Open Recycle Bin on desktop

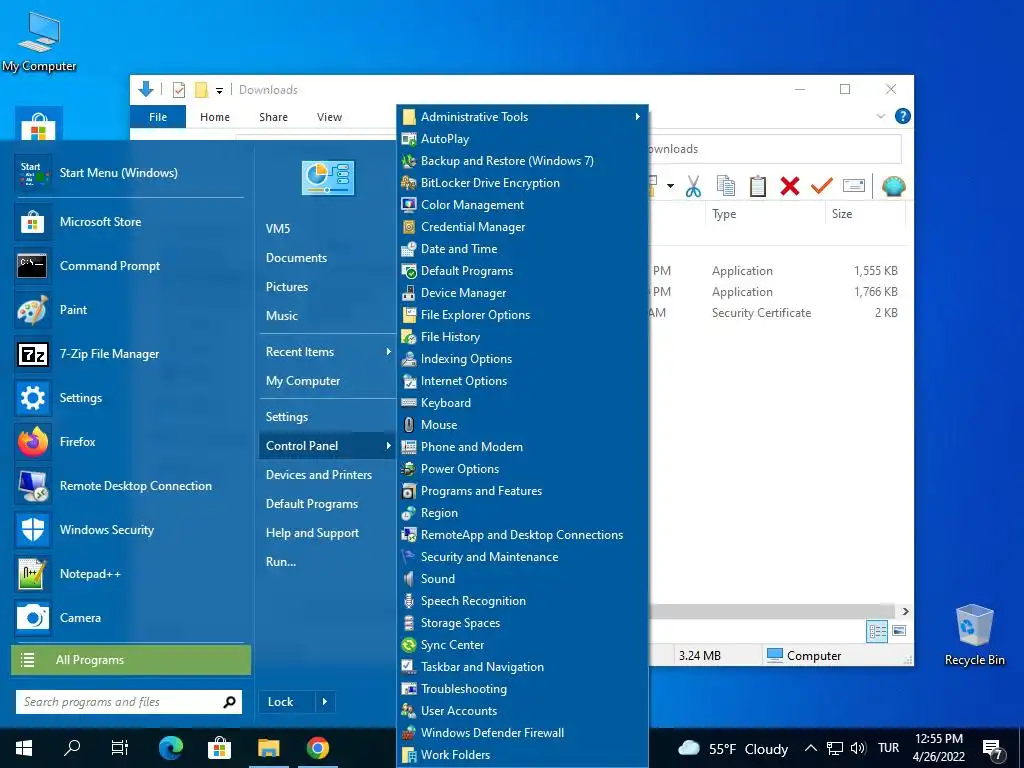974,634
